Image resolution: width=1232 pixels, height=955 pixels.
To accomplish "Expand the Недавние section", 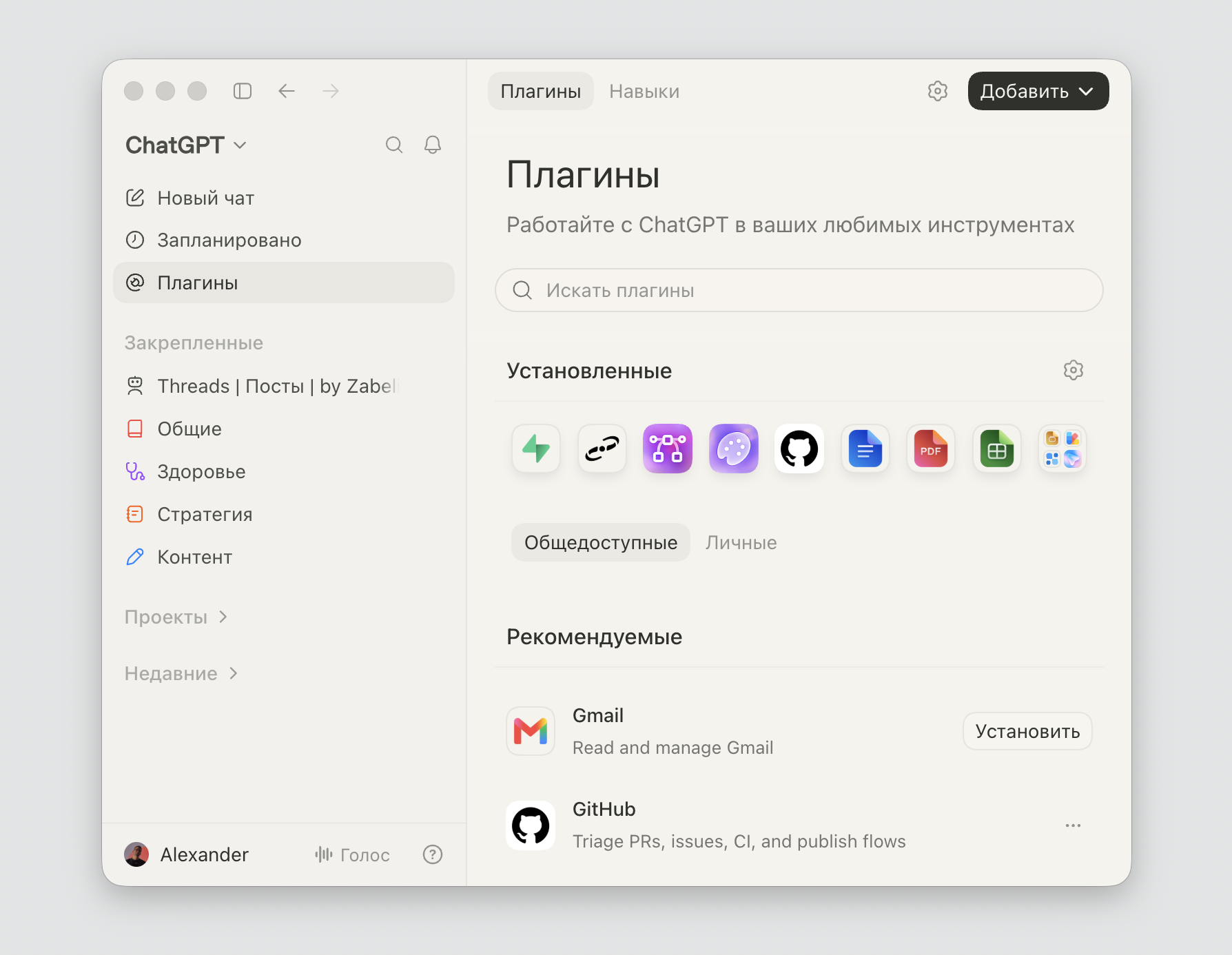I will tap(181, 673).
